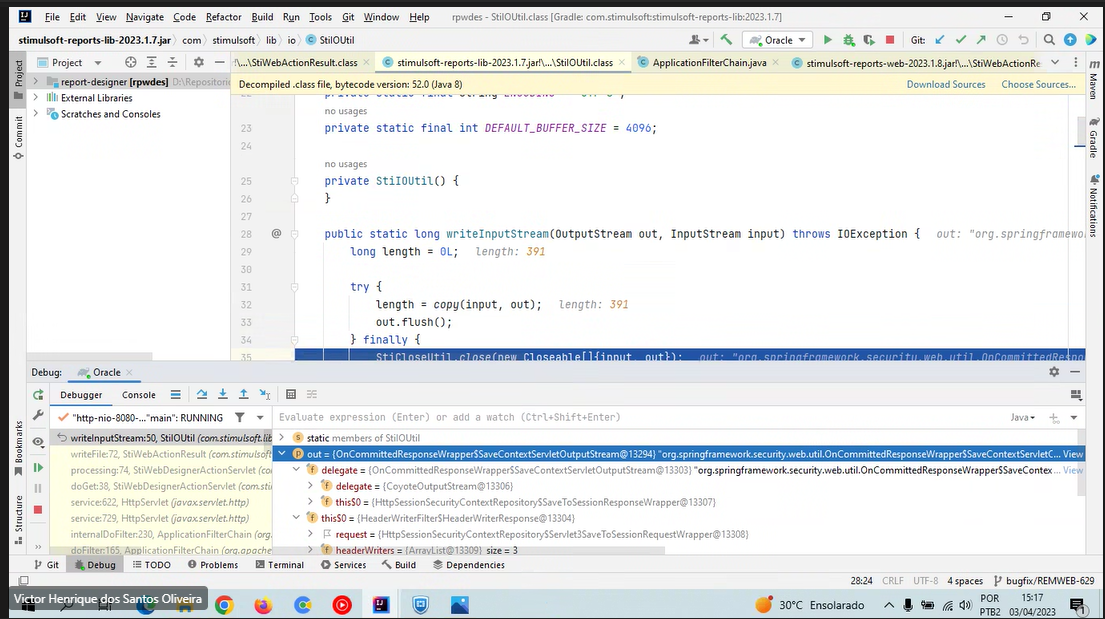
Task: Open Search Everywhere magnifier
Action: coord(1049,40)
